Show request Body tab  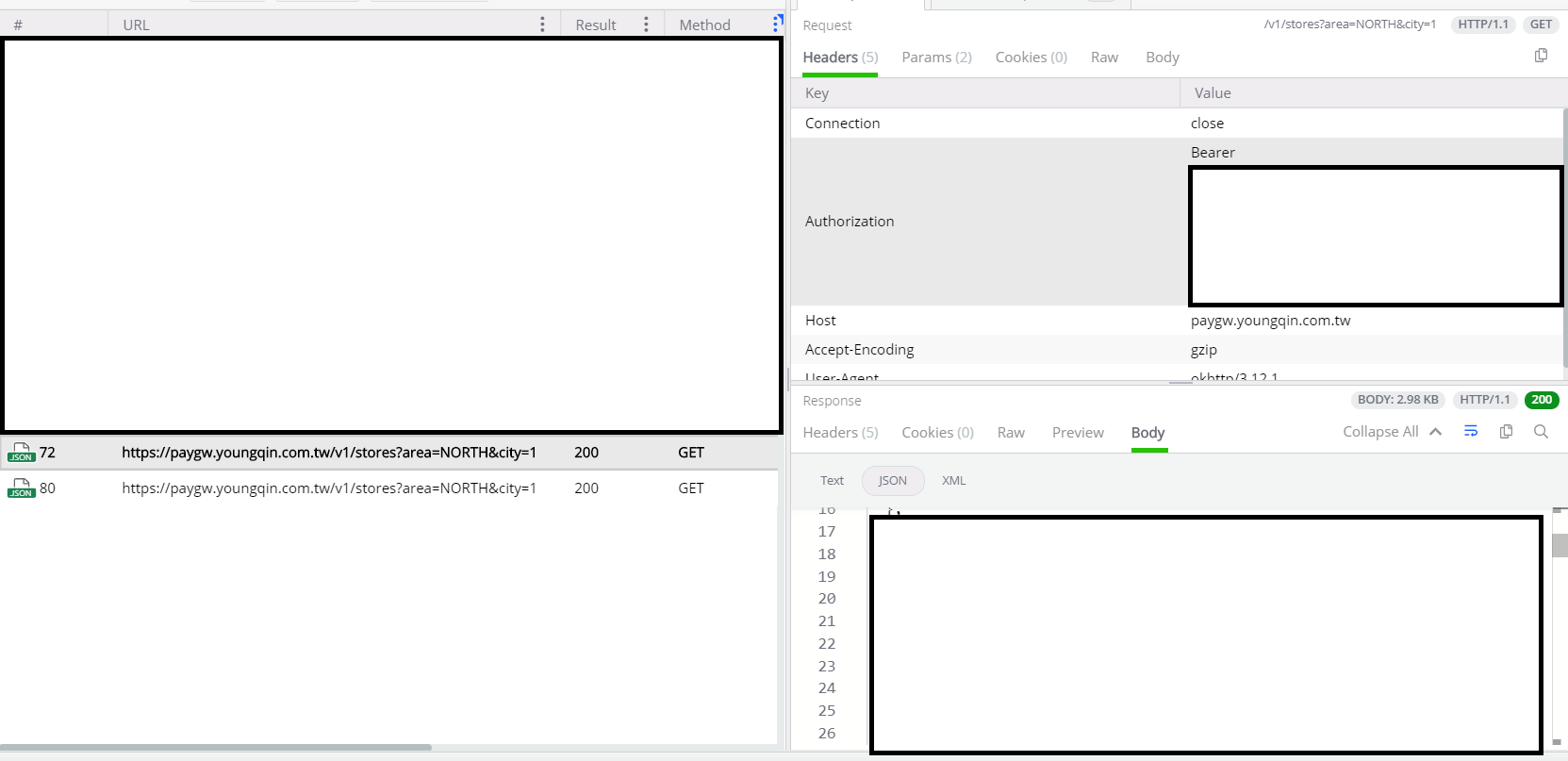1163,58
